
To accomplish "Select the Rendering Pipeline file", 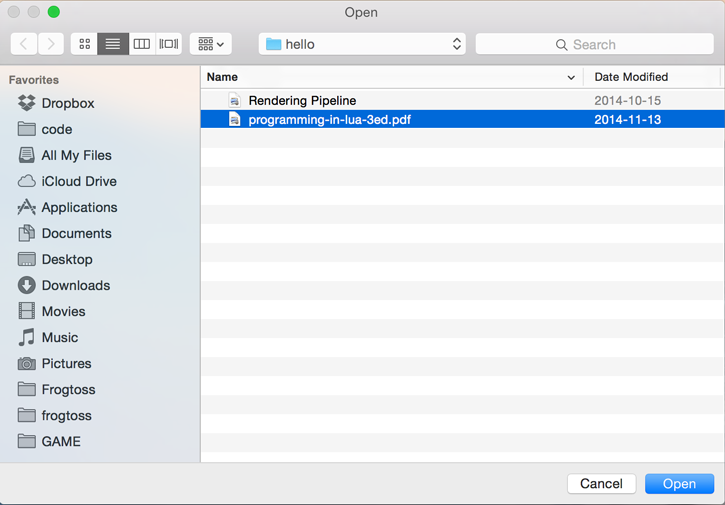I will tap(302, 100).
